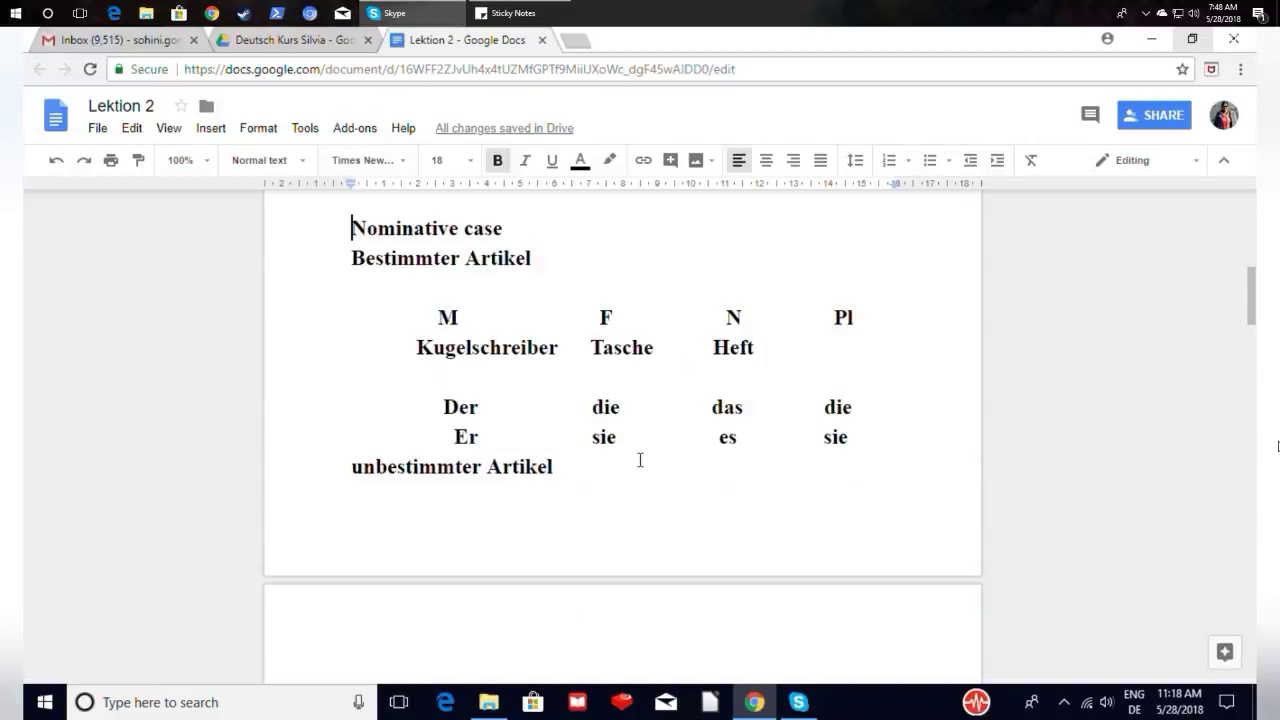Image resolution: width=1280 pixels, height=720 pixels.
Task: Open Chrome's three-dot menu
Action: pyautogui.click(x=1240, y=69)
